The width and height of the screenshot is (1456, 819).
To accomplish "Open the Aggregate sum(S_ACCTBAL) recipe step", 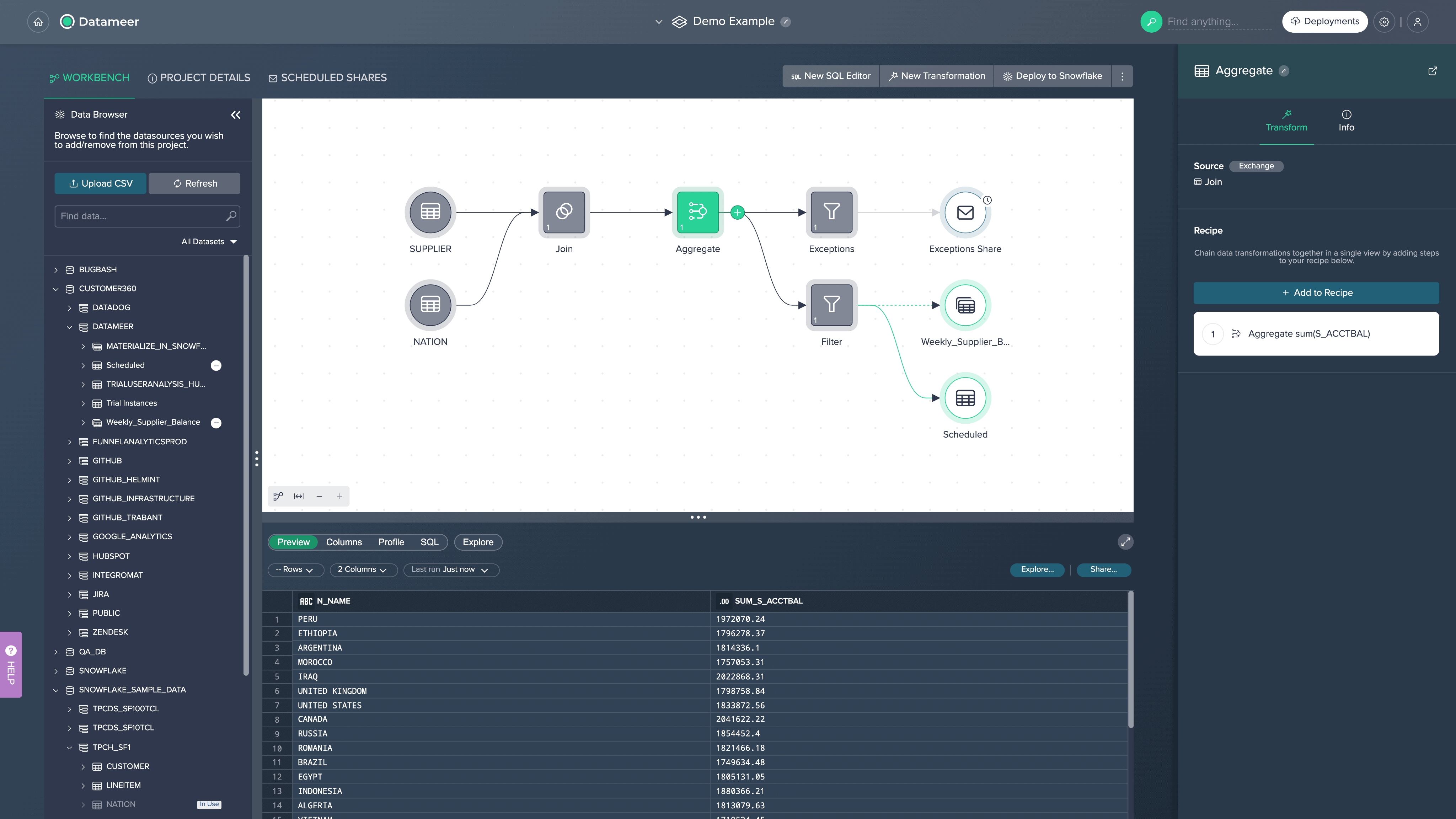I will tap(1316, 334).
